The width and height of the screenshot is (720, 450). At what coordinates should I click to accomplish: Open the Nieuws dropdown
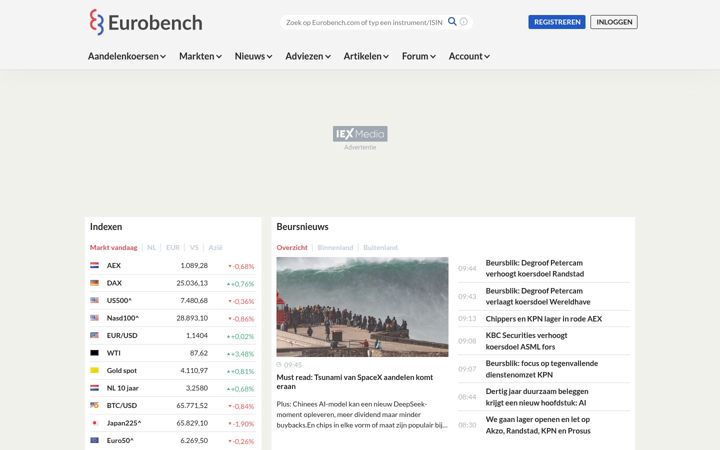pos(253,56)
